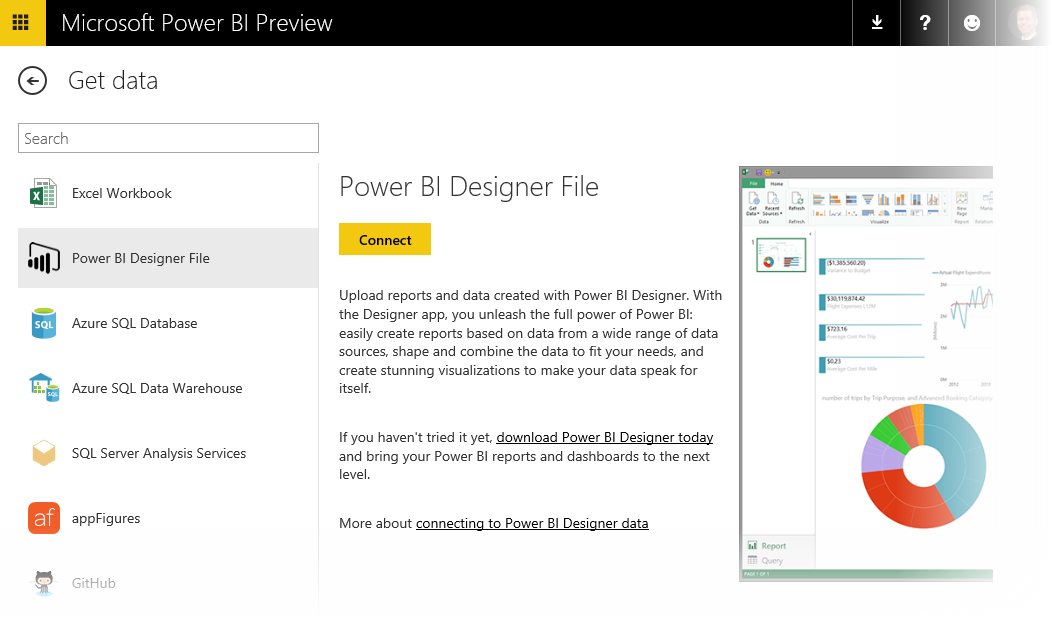Navigate back with the circular arrow button
The height and width of the screenshot is (619, 1052).
(32, 80)
